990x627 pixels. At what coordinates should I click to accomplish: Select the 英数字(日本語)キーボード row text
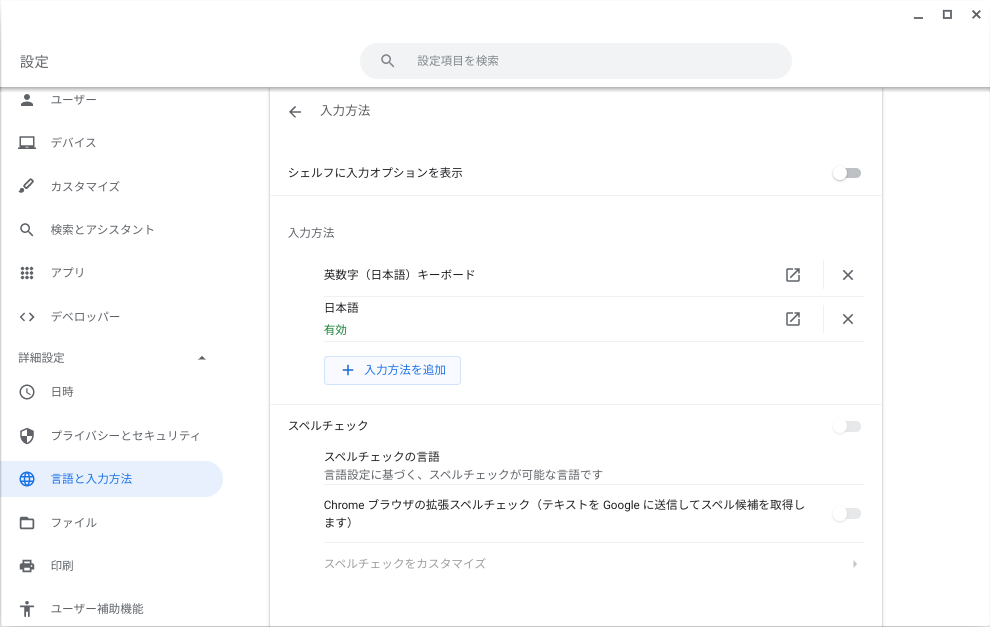pyautogui.click(x=399, y=275)
